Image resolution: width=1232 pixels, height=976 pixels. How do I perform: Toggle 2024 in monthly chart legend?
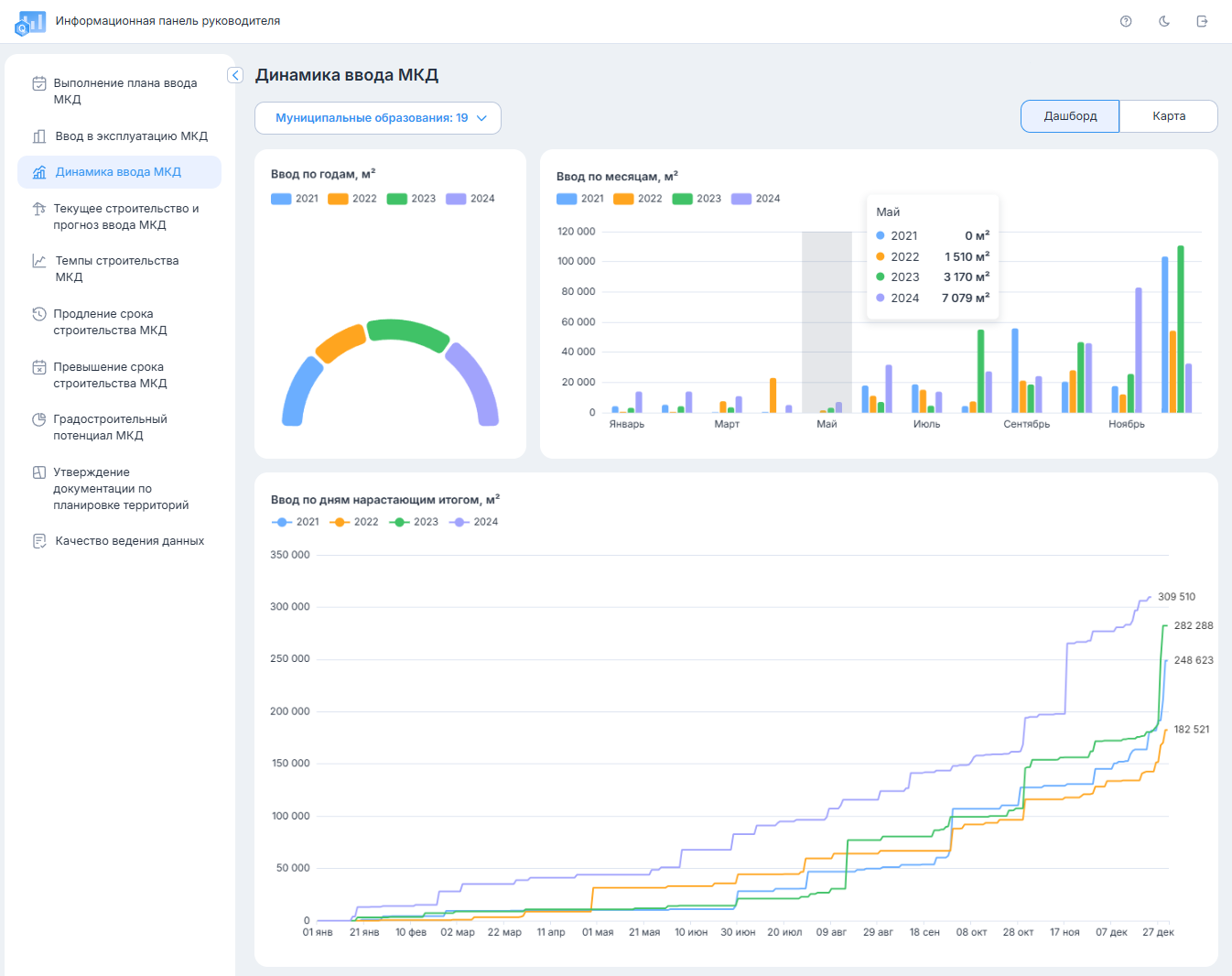[x=756, y=199]
